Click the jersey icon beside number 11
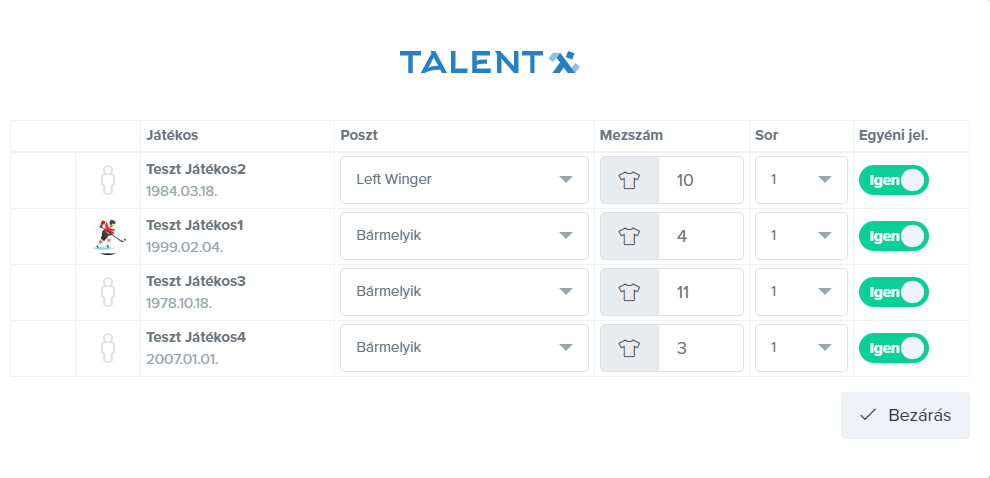Screen dimensions: 990x478 (x=629, y=292)
